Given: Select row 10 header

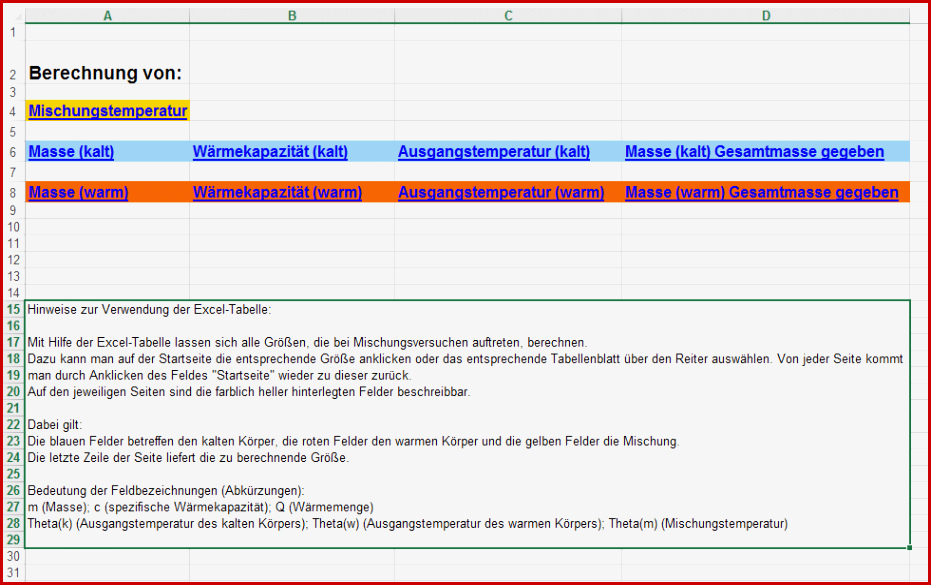Looking at the screenshot, I should [13, 227].
